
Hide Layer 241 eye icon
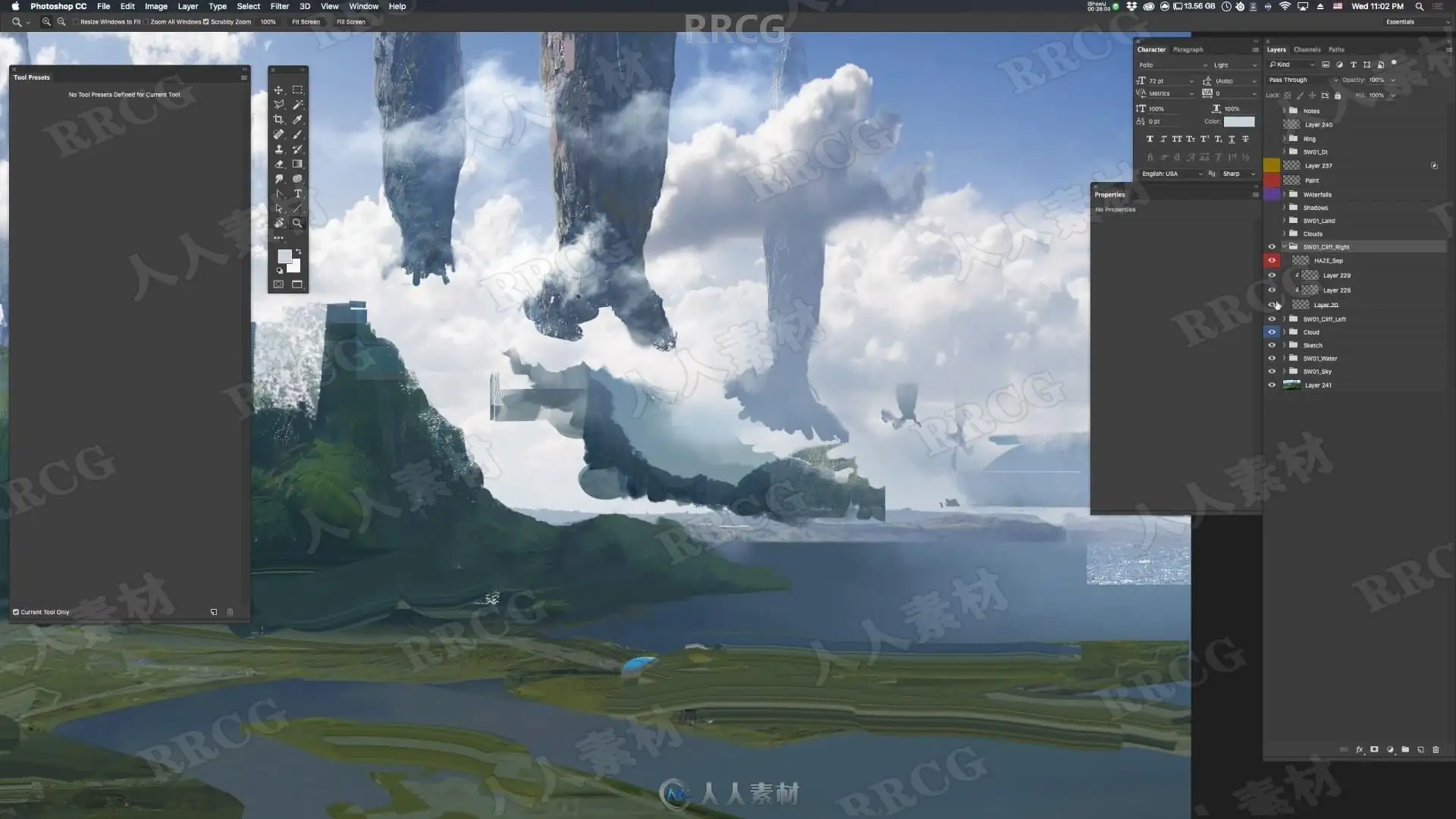point(1272,385)
